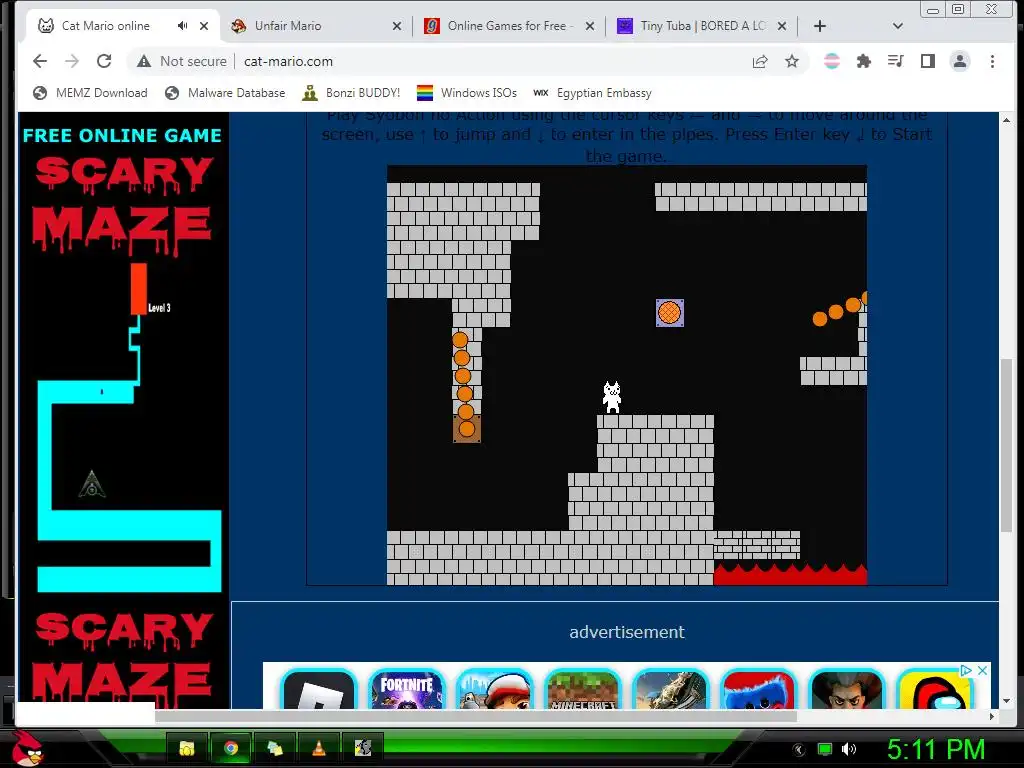The width and height of the screenshot is (1024, 768).
Task: Switch to the Tiny Tuba tab
Action: click(x=700, y=26)
